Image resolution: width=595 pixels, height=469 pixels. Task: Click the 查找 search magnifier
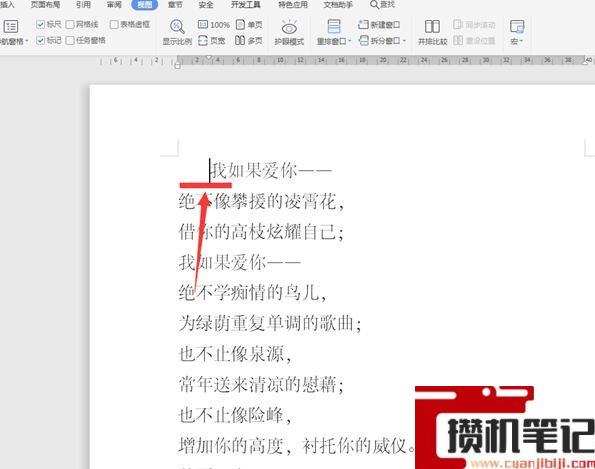click(x=374, y=5)
